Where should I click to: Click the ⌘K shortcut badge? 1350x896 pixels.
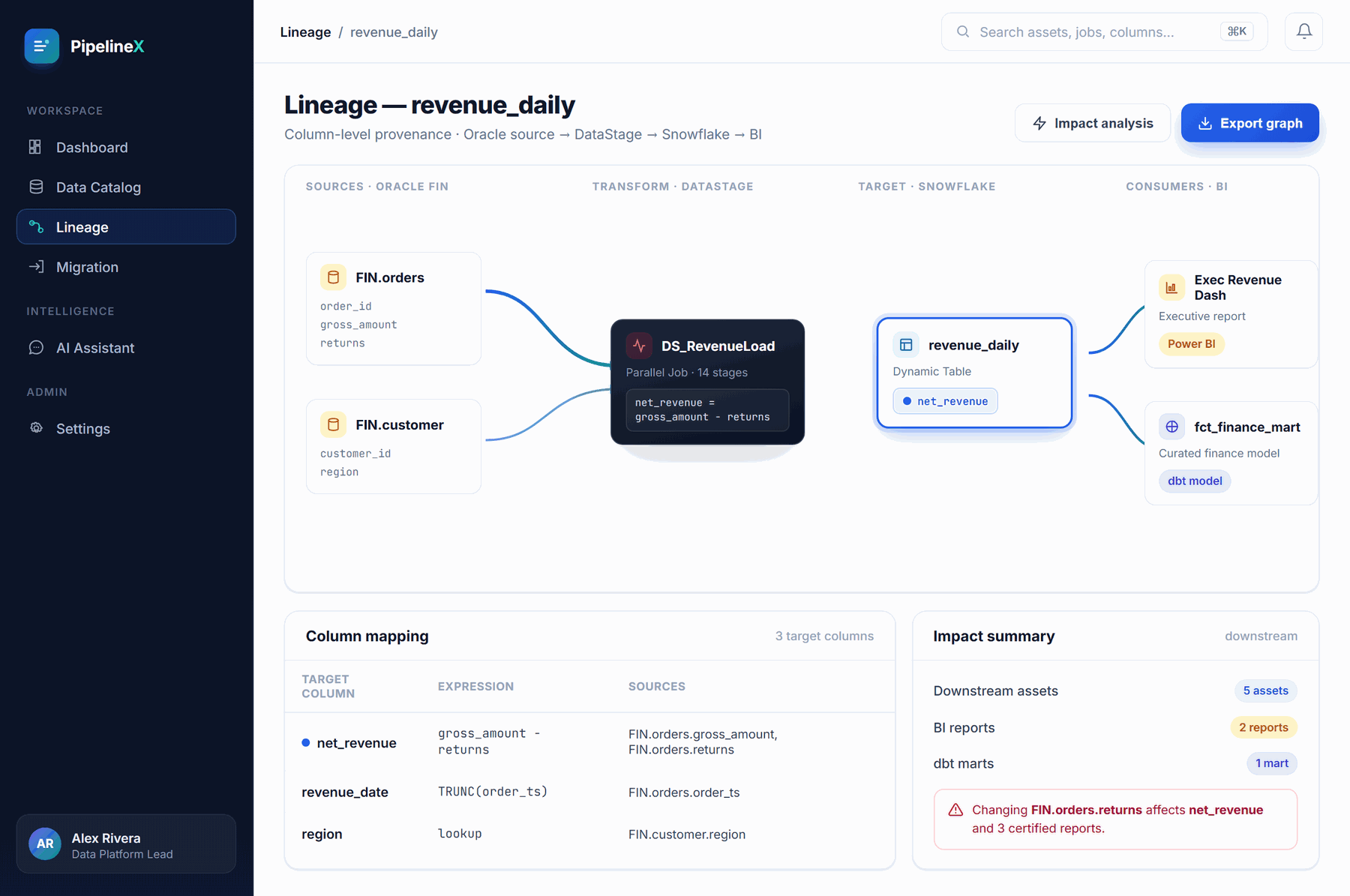click(1237, 31)
